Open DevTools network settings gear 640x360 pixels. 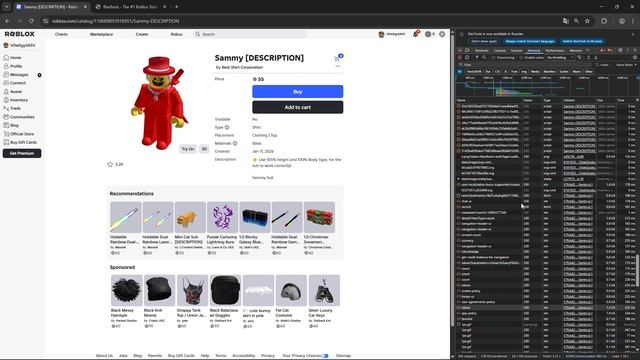635,58
